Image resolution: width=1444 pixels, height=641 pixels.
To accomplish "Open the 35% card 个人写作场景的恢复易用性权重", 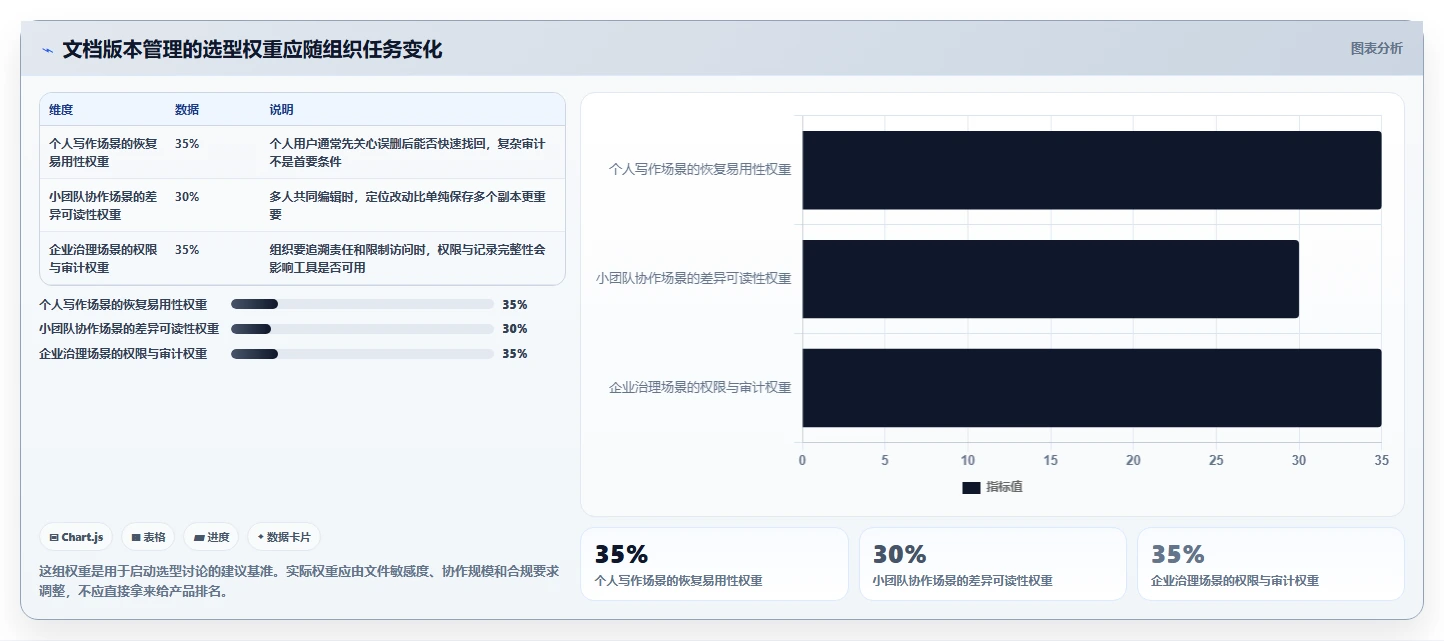I will [714, 564].
